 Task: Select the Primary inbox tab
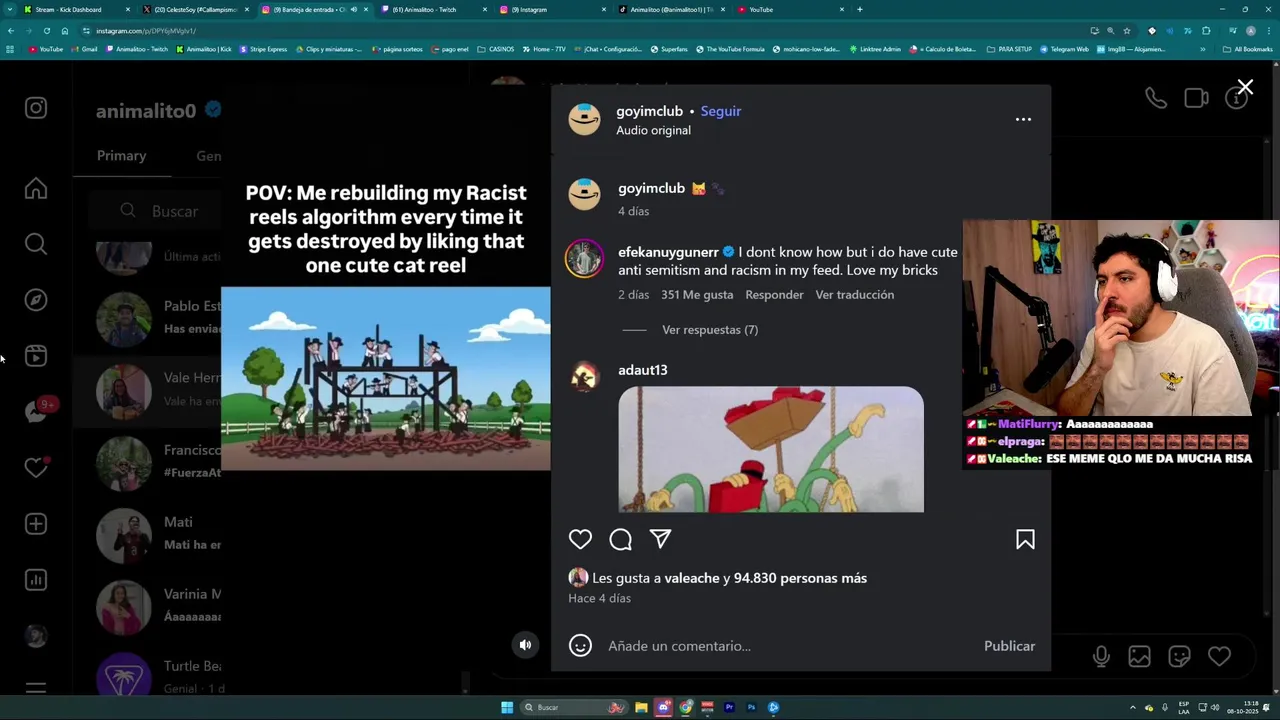(121, 155)
